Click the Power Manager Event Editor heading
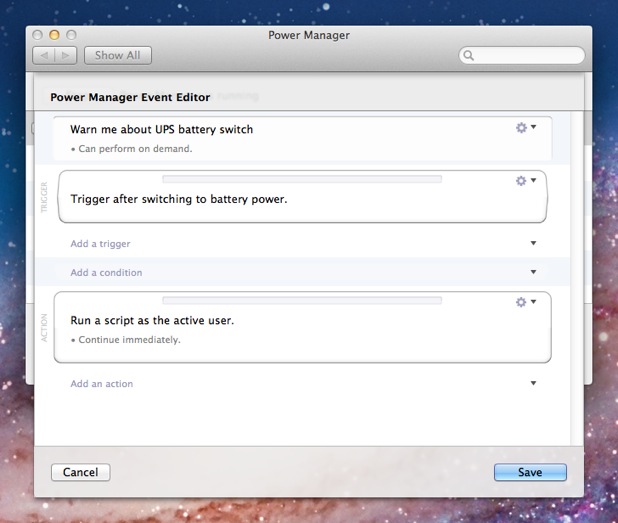This screenshot has height=523, width=618. point(130,97)
